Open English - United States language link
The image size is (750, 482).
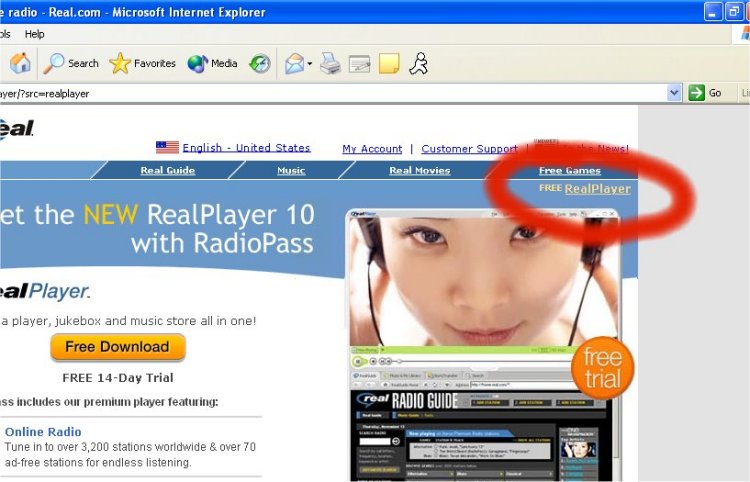pyautogui.click(x=246, y=148)
